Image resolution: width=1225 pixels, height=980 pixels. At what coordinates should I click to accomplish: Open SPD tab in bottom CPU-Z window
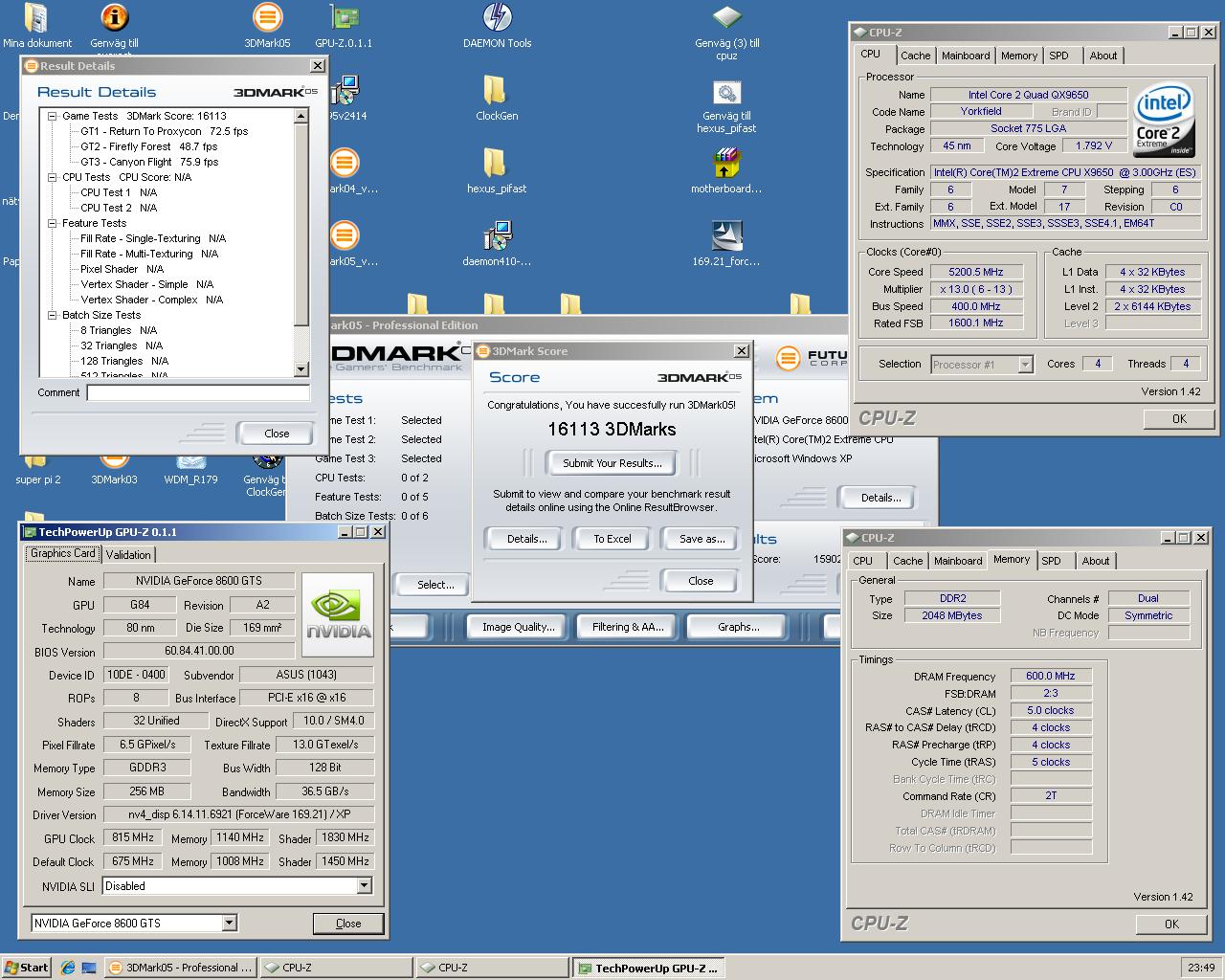(1051, 561)
